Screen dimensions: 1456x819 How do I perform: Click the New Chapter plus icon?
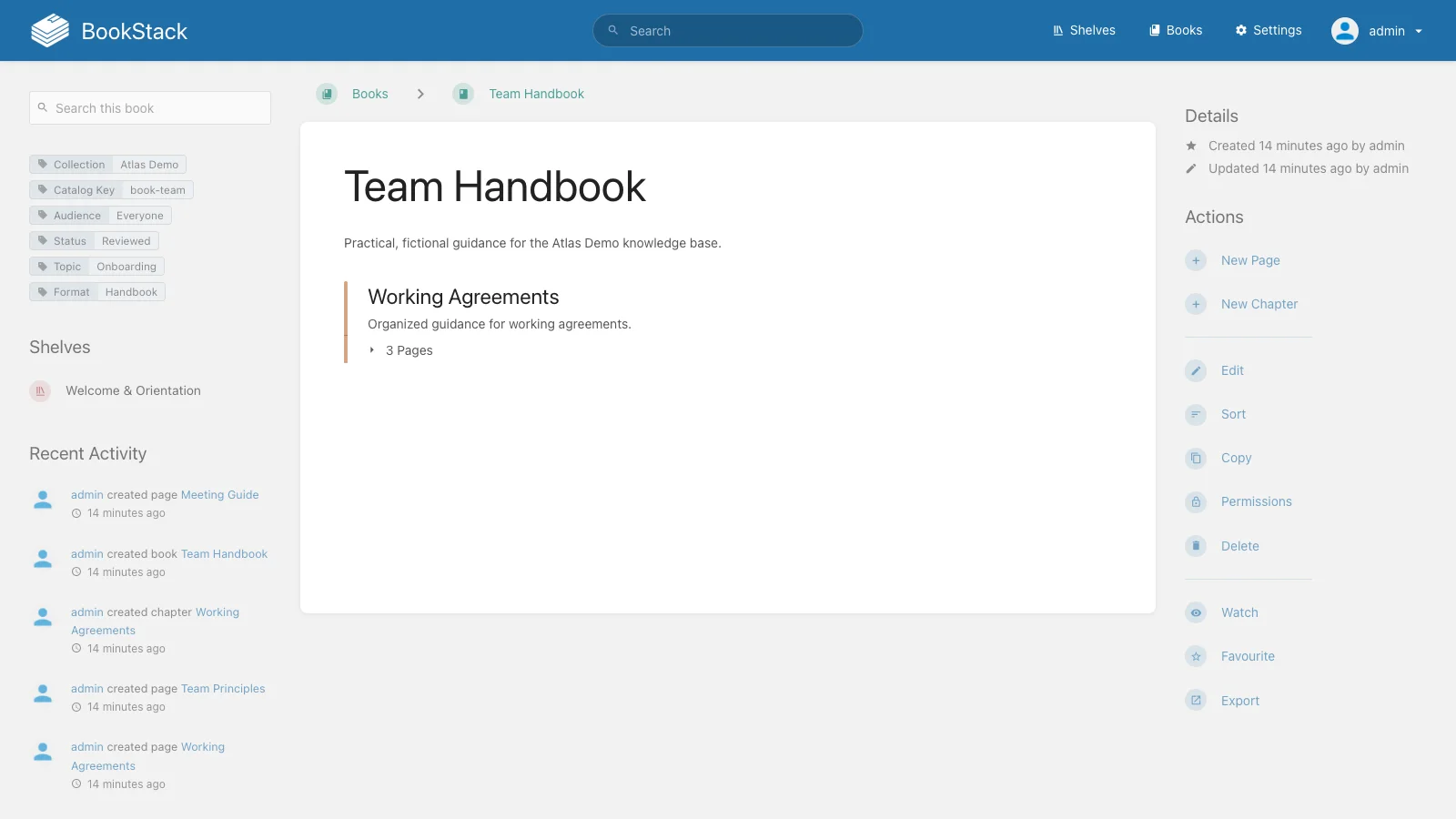click(x=1196, y=304)
